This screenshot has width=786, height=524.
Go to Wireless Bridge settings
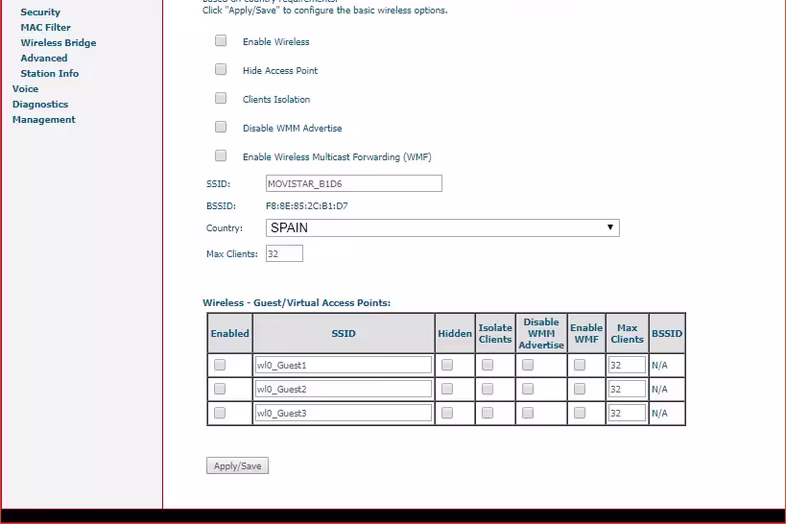point(58,43)
